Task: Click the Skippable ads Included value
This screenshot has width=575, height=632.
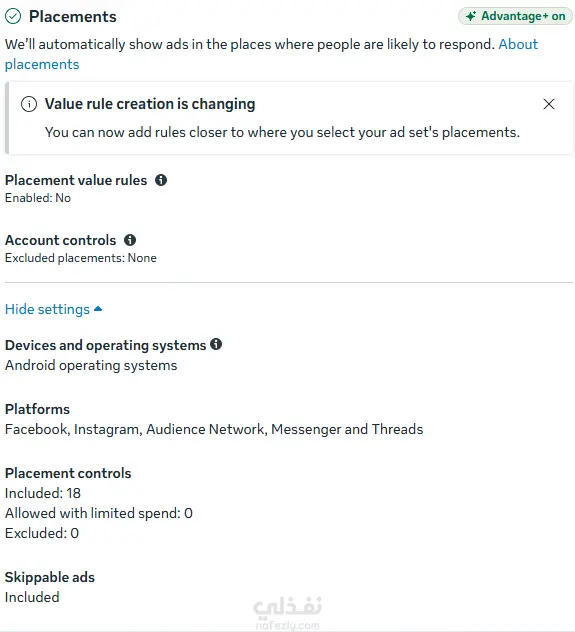Action: (x=32, y=597)
